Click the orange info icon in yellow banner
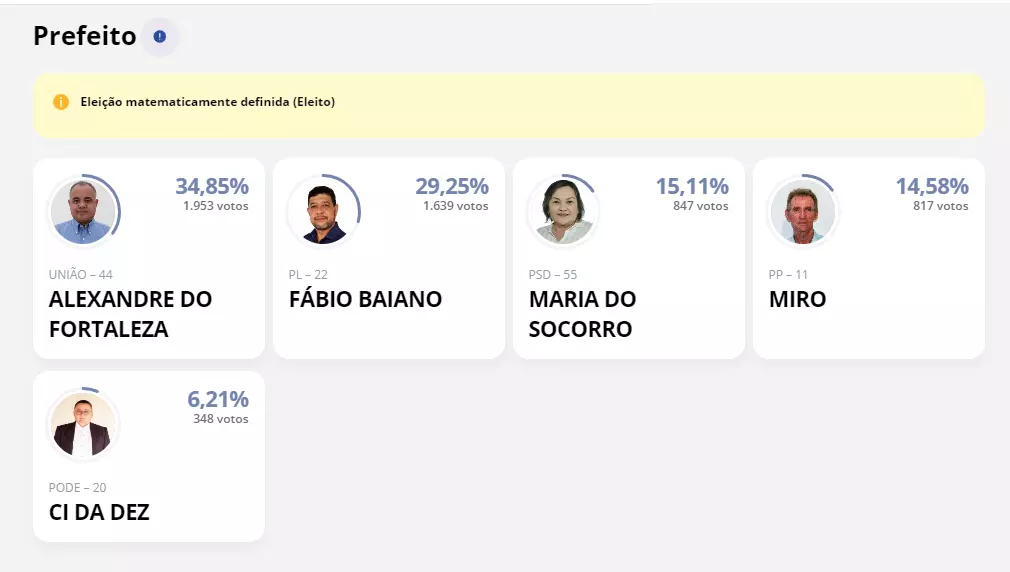 tap(61, 102)
